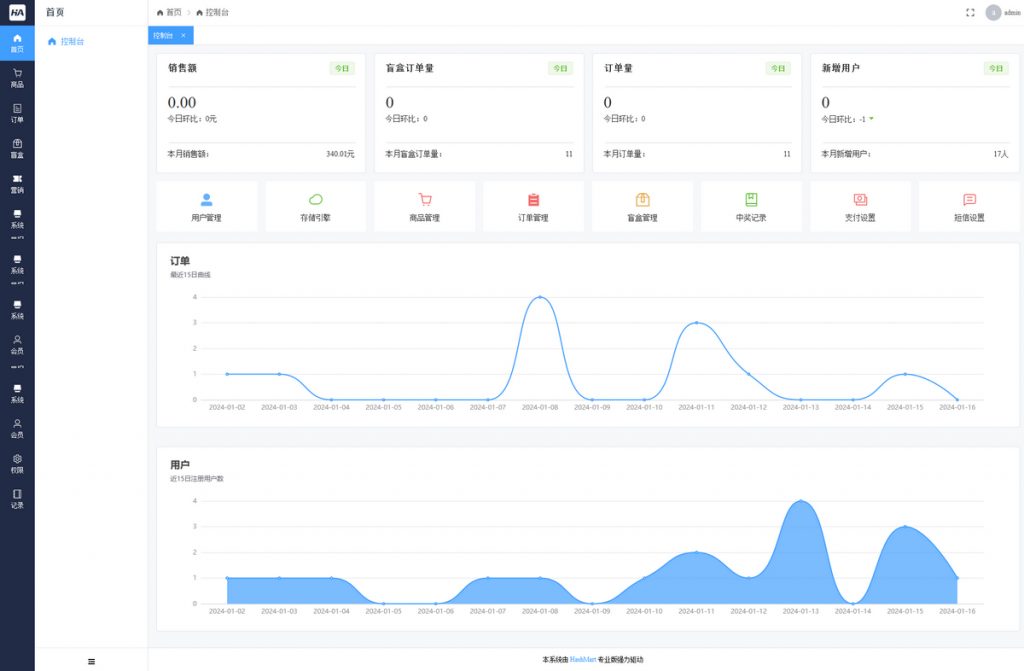Open the admin user dropdown
The height and width of the screenshot is (671, 1024).
pos(1000,12)
